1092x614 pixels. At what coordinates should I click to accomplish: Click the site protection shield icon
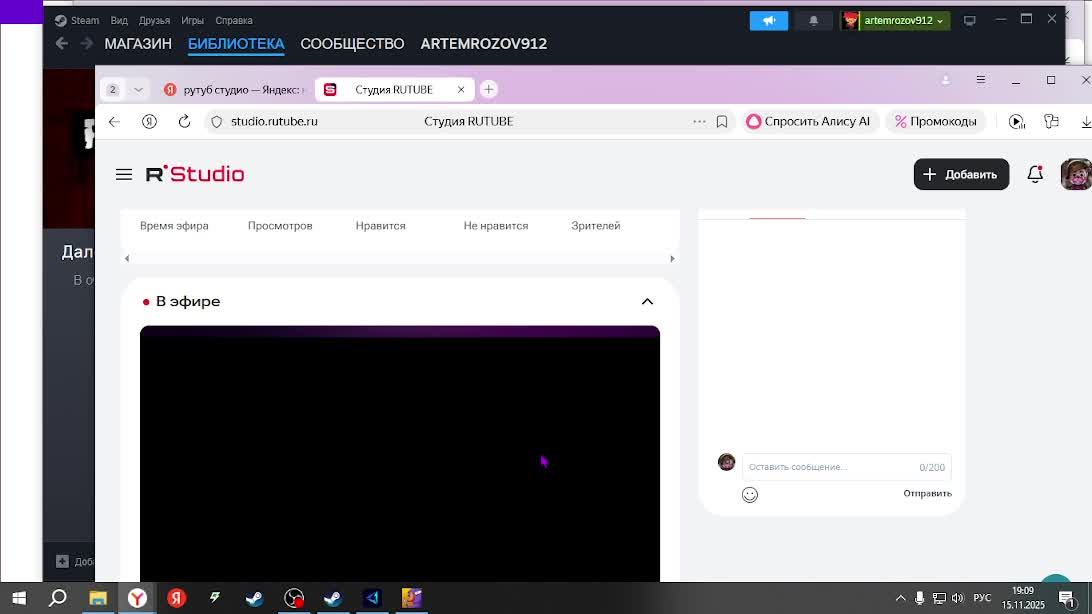tap(217, 122)
